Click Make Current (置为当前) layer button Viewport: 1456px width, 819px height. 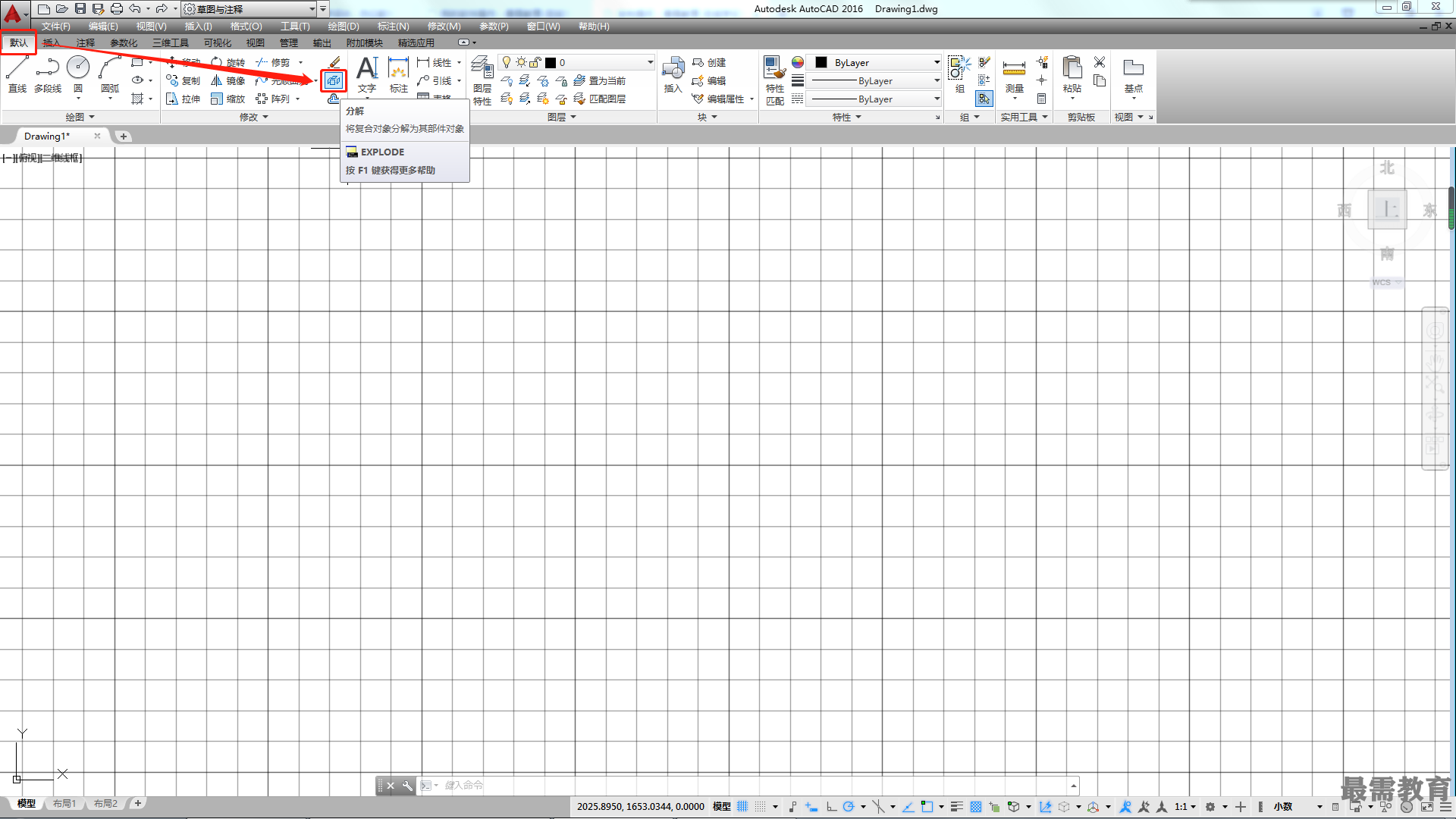pos(600,80)
